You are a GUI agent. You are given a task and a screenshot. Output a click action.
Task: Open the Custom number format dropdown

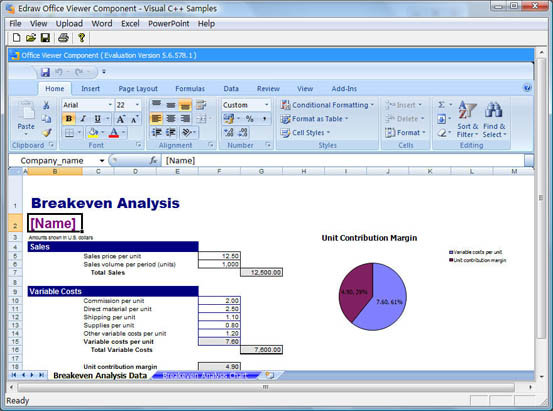coord(267,105)
